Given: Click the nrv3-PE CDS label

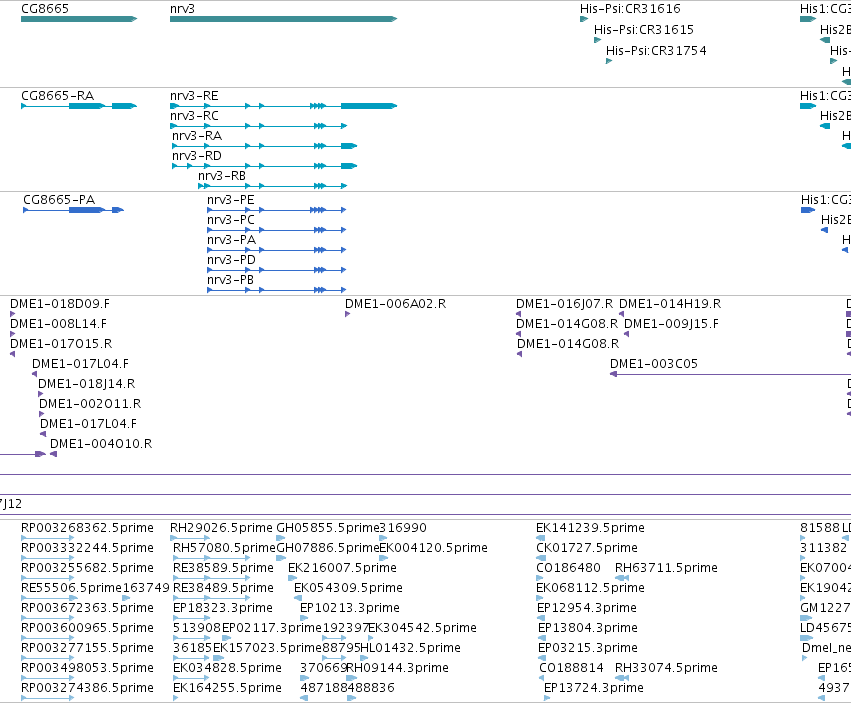Looking at the screenshot, I should (x=231, y=200).
